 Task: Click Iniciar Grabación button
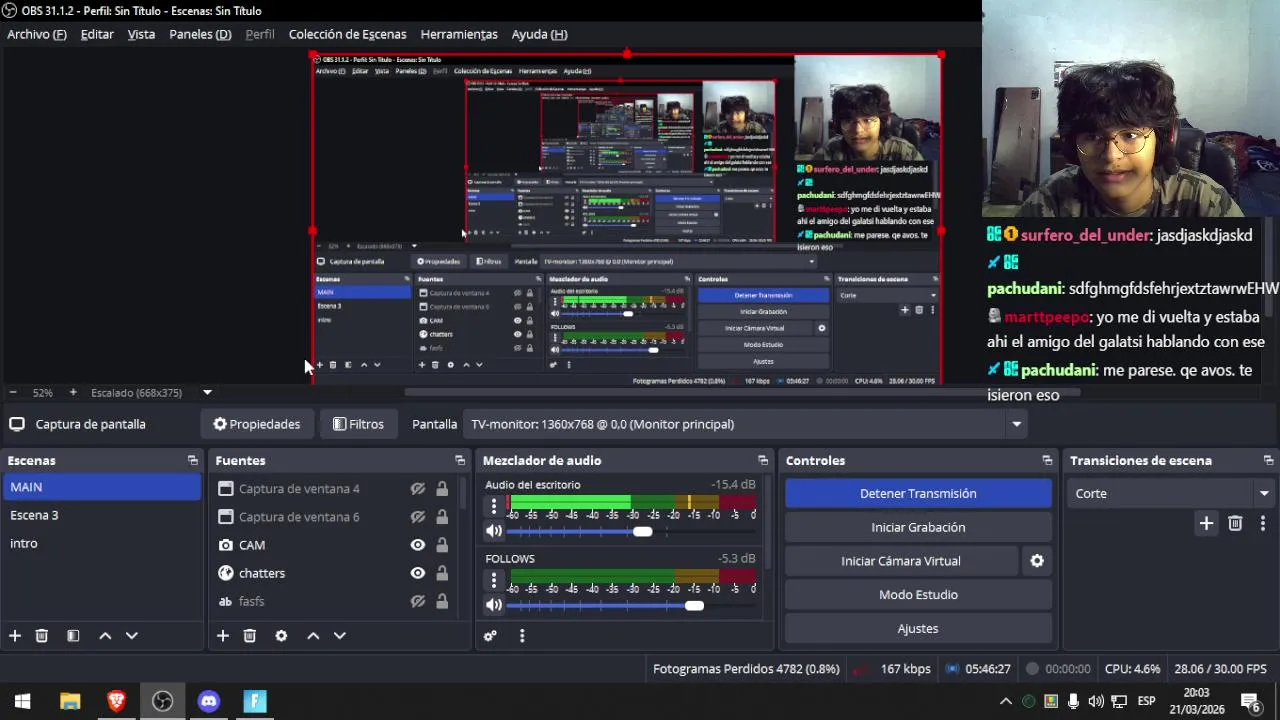point(918,527)
